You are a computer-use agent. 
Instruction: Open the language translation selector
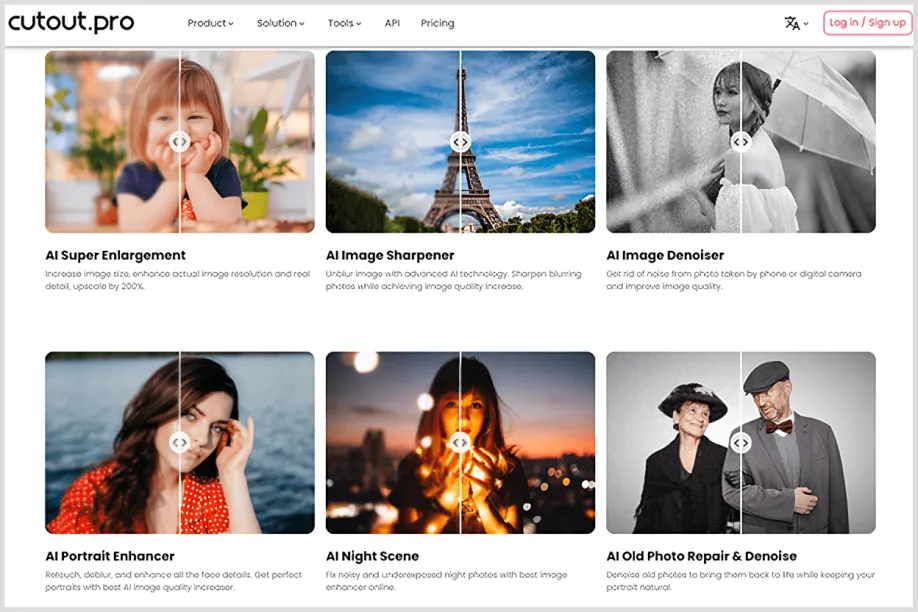pyautogui.click(x=796, y=23)
